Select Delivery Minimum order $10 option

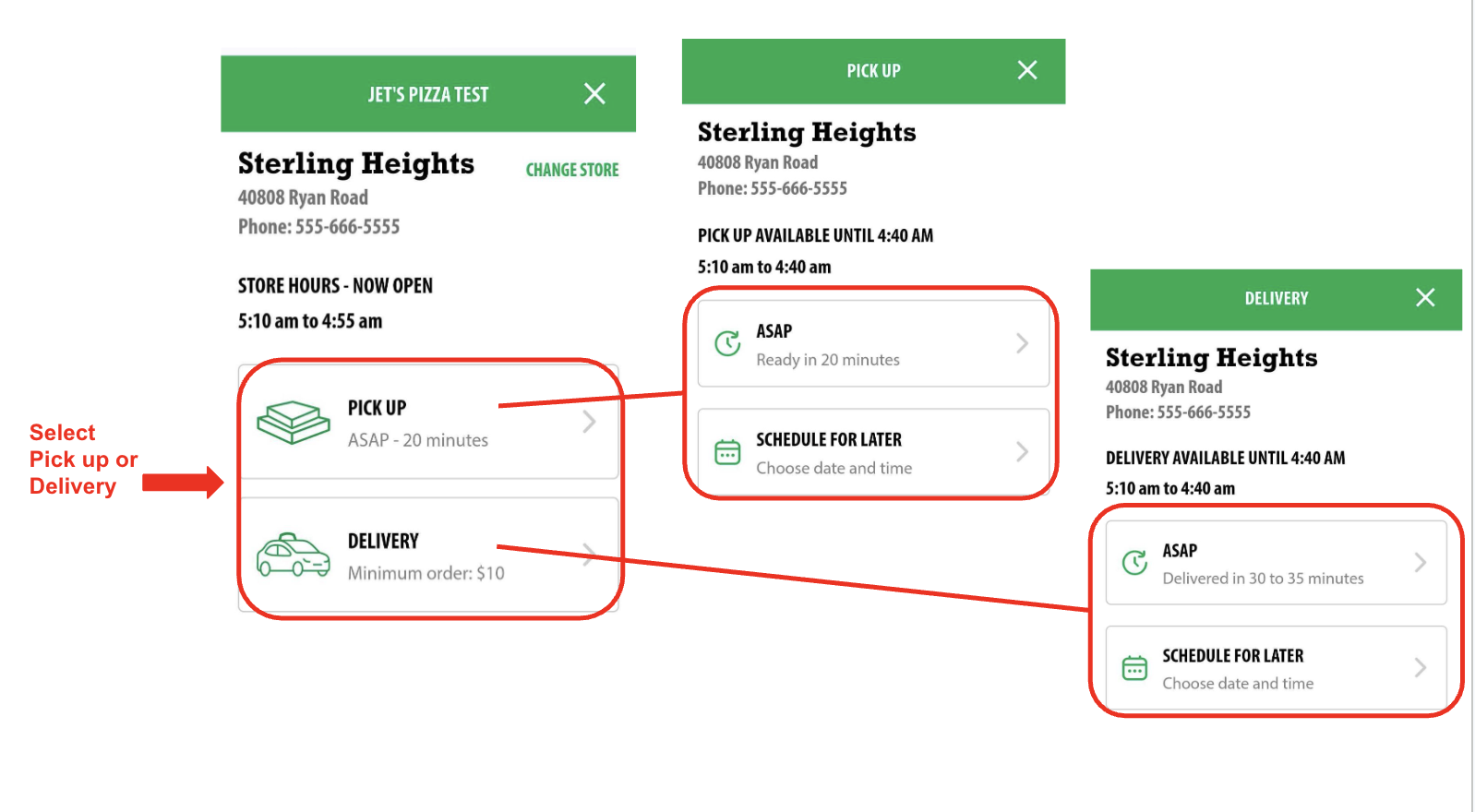pyautogui.click(x=428, y=555)
